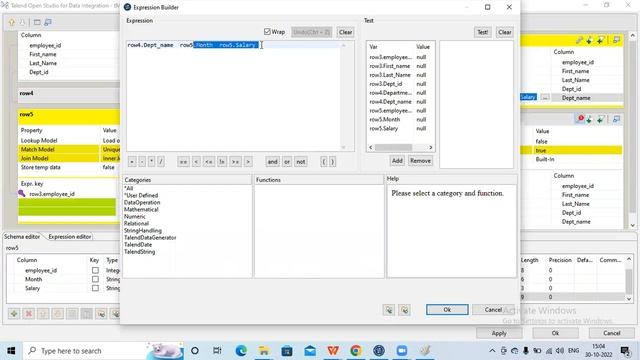Select the Relational category

136,223
